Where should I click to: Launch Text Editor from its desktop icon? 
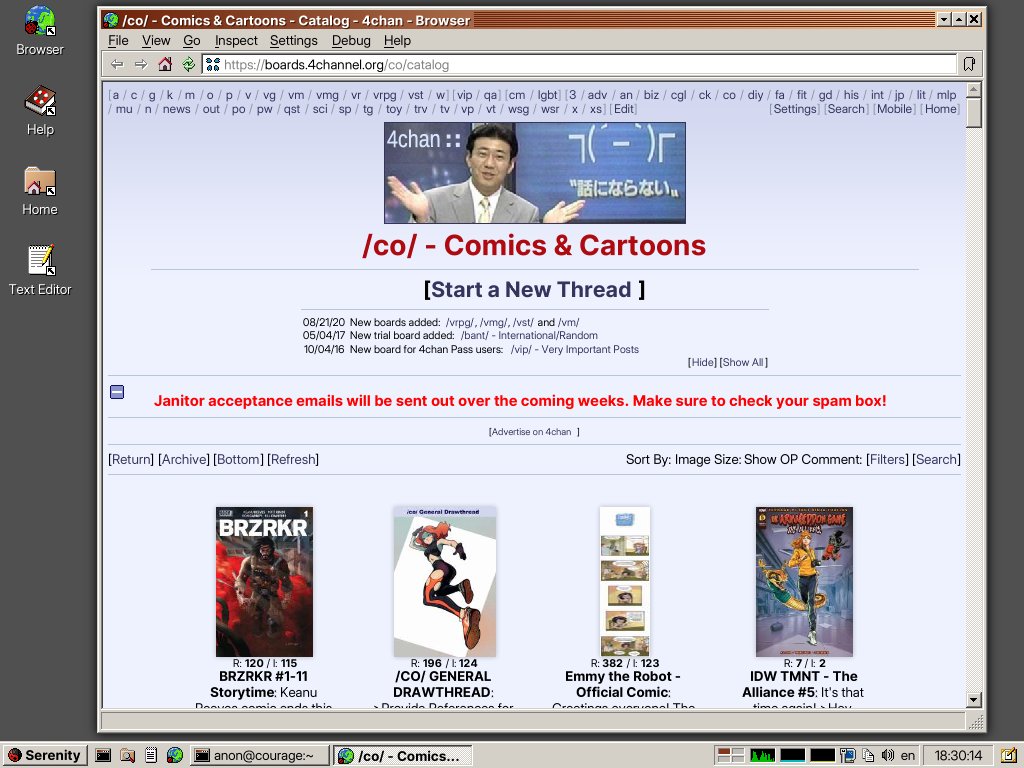pos(39,260)
